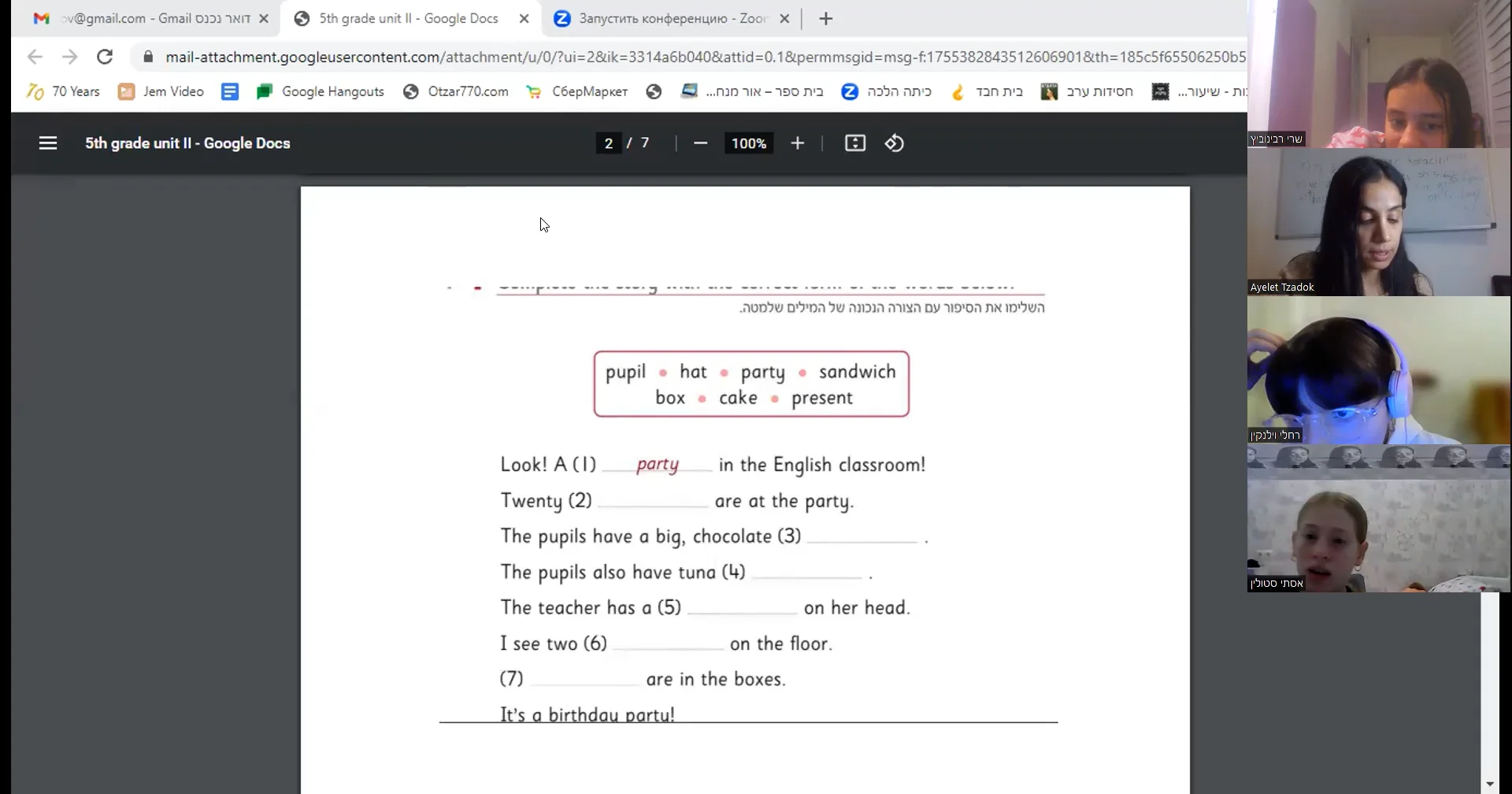The image size is (1512, 794).
Task: Open the חסידות ערב bookmark
Action: [x=1087, y=91]
